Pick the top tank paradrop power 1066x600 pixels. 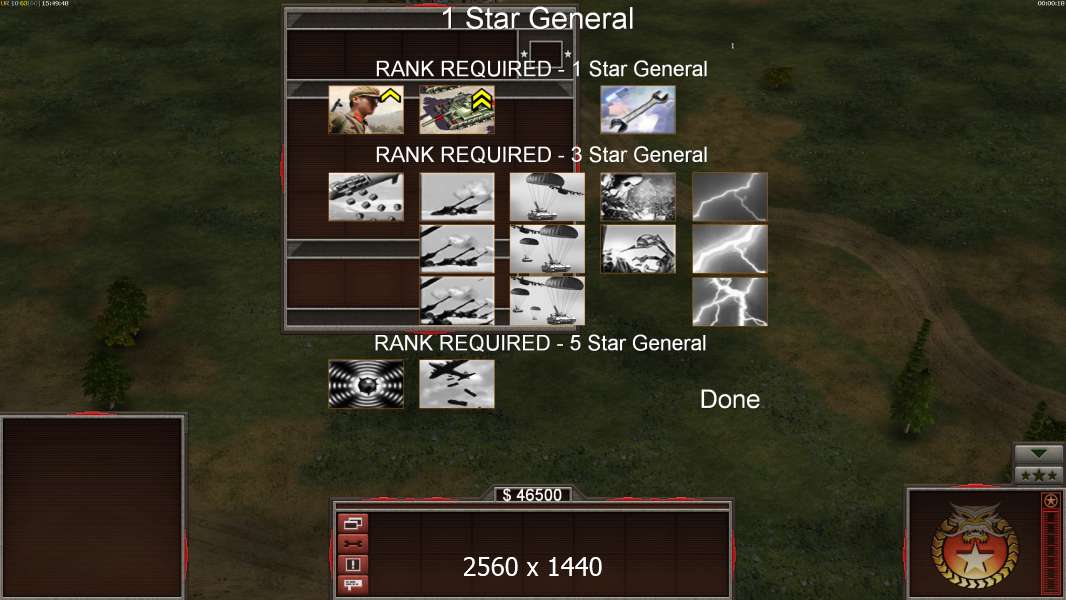pyautogui.click(x=547, y=197)
